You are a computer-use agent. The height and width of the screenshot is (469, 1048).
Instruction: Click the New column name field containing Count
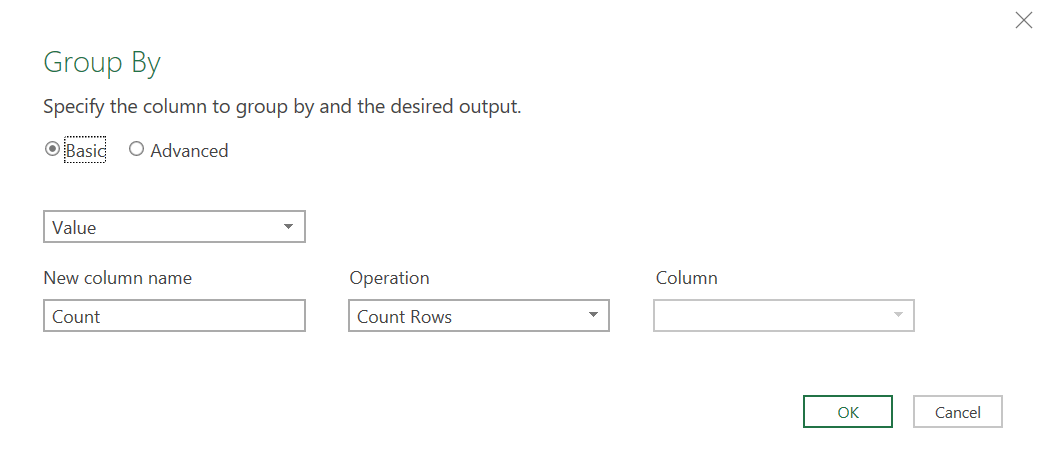coord(174,316)
